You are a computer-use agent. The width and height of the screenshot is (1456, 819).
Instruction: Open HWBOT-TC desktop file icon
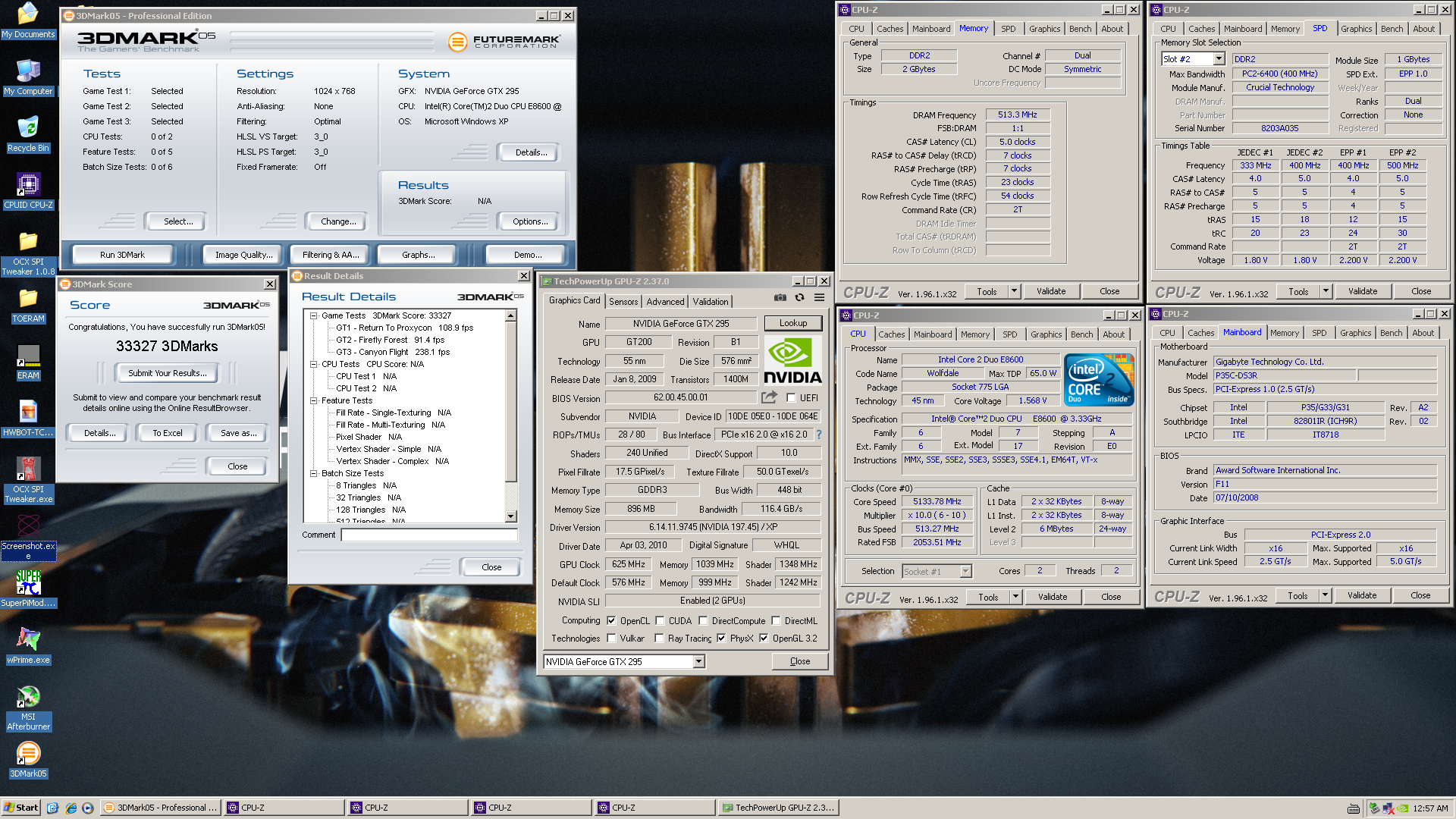pyautogui.click(x=28, y=419)
